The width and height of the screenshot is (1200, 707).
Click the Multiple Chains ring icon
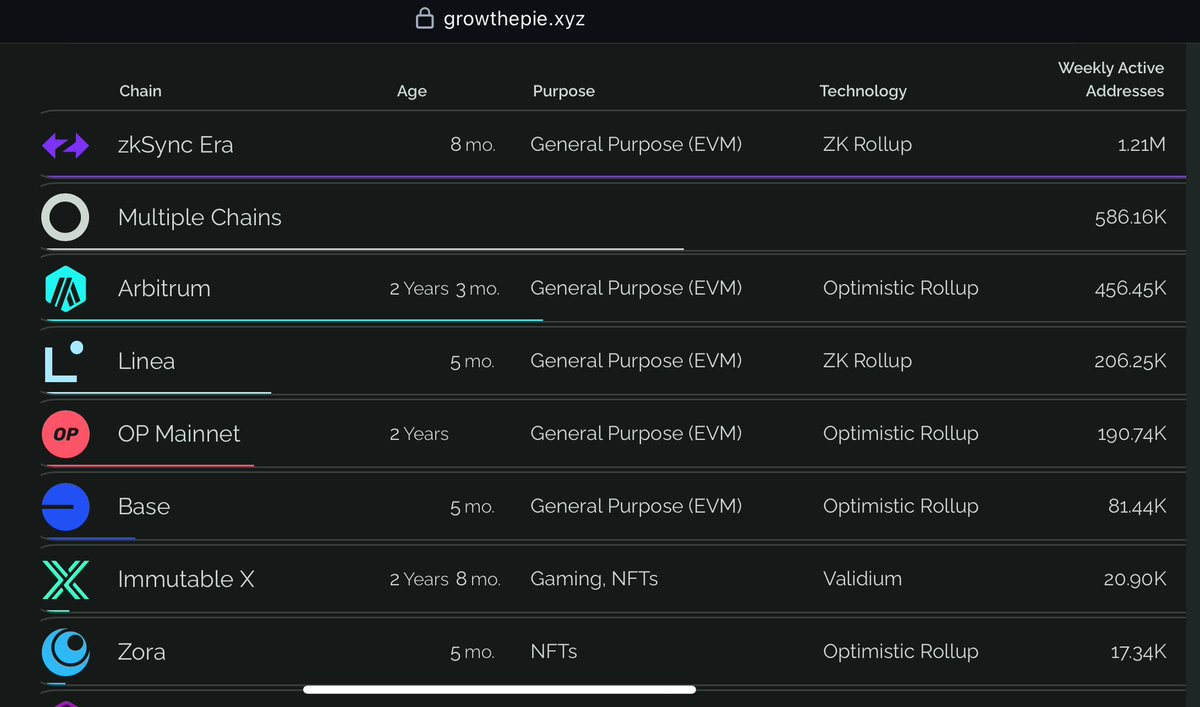[65, 217]
